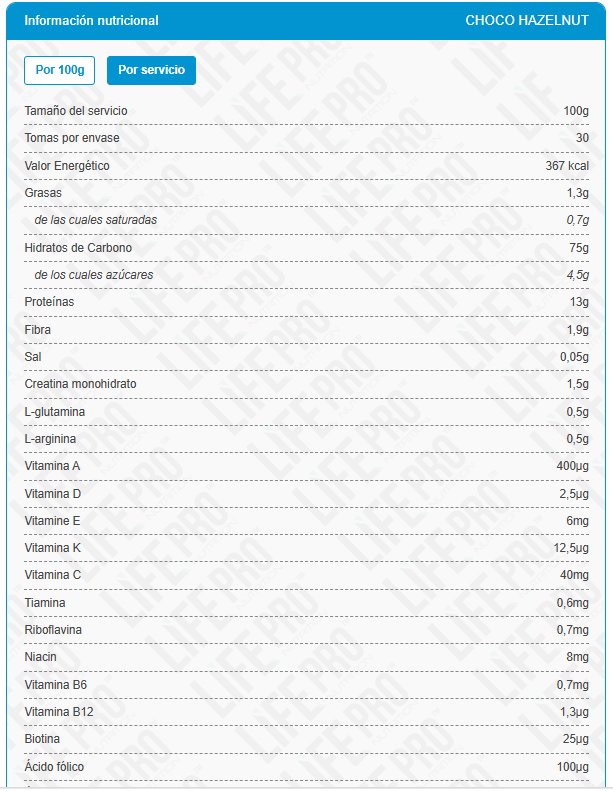The height and width of the screenshot is (791, 613).
Task: Select the L-glutamina row label
Action: [54, 412]
